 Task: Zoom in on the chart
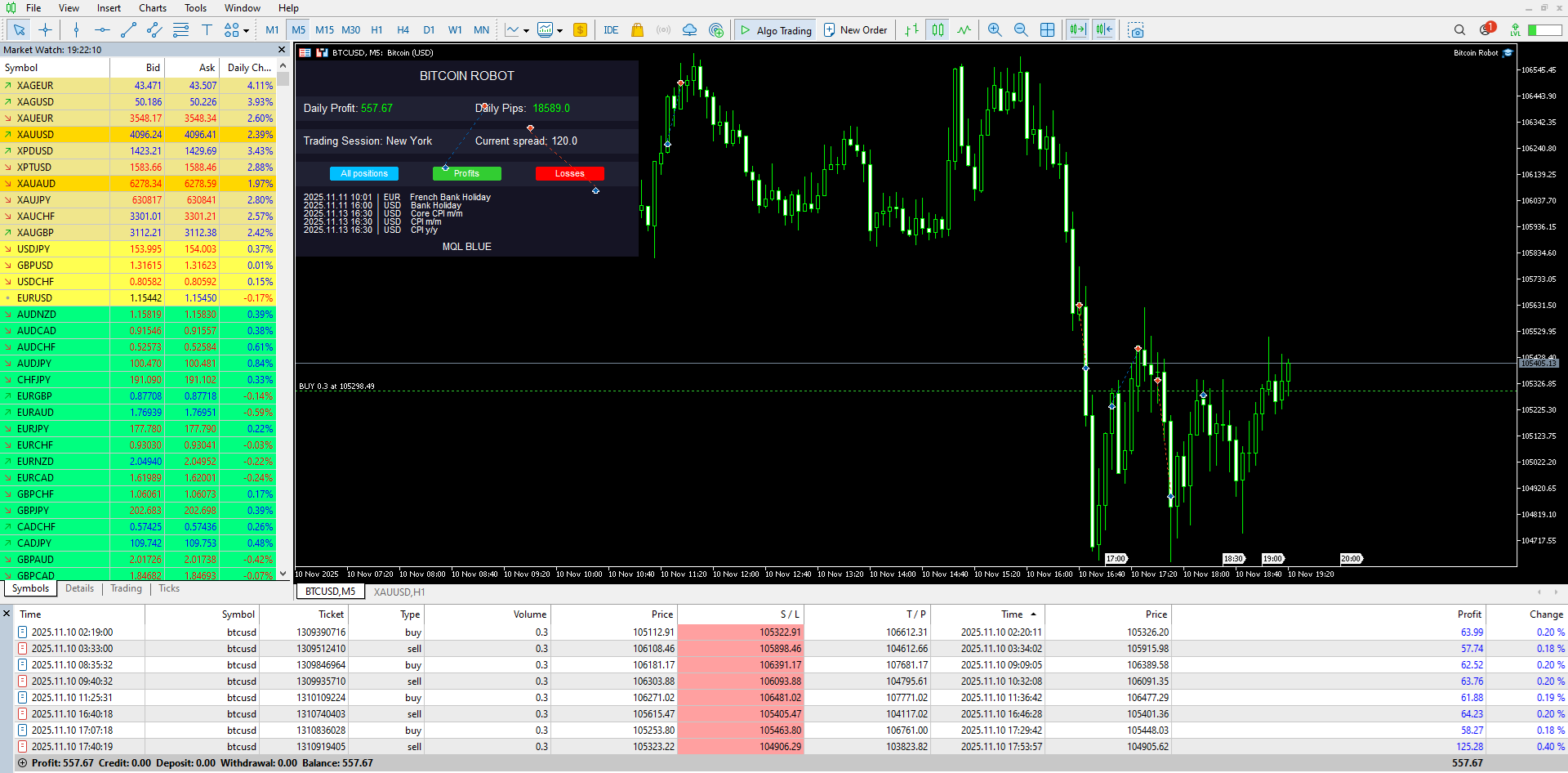tap(995, 30)
